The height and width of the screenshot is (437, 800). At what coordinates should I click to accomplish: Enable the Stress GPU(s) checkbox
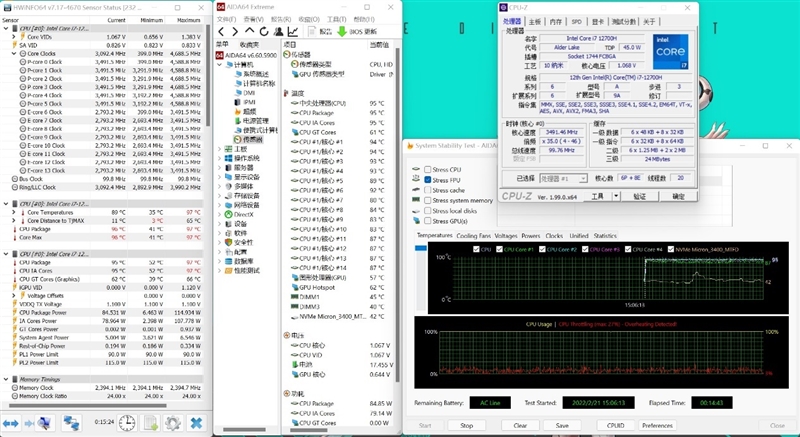[428, 221]
